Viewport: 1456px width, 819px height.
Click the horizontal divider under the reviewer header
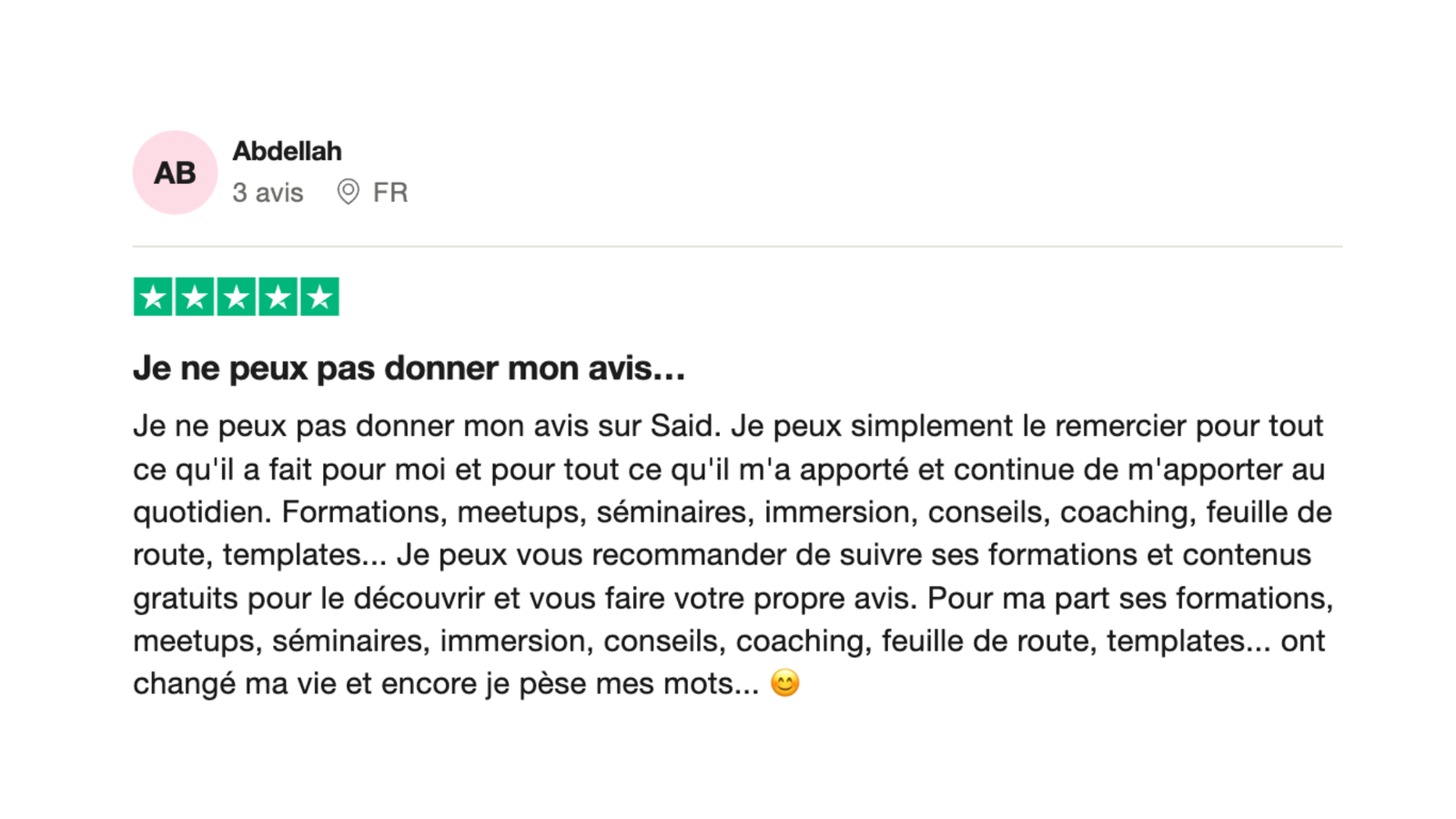click(737, 246)
